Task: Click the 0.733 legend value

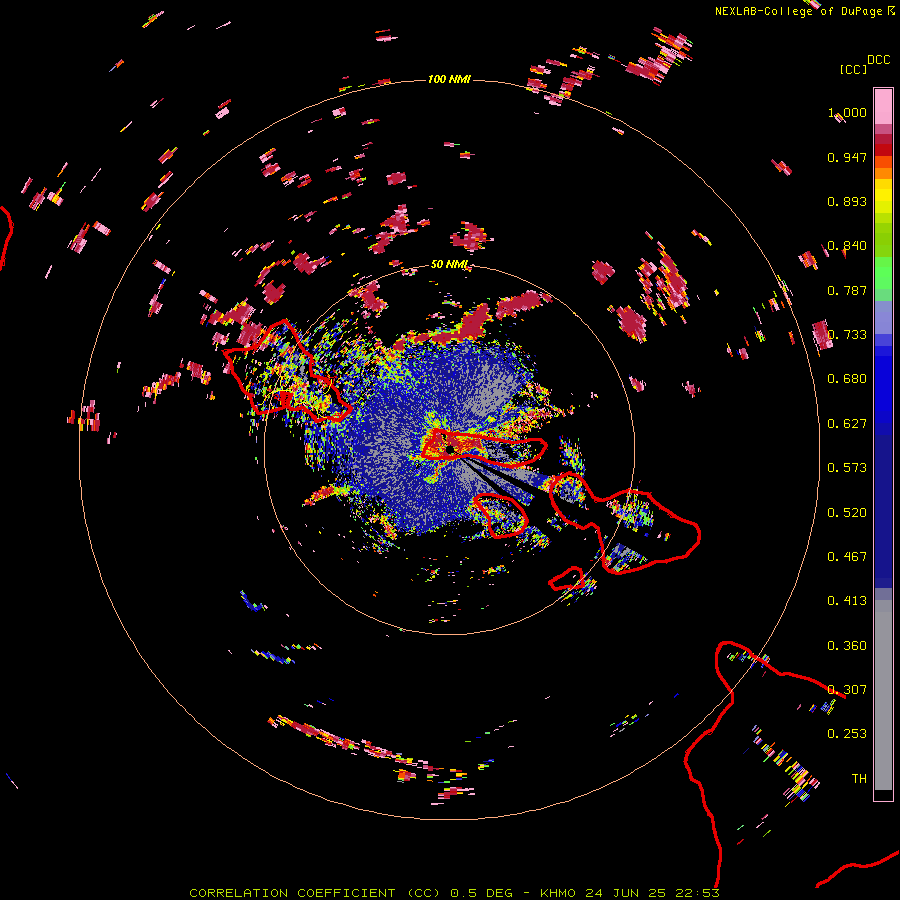Action: click(x=847, y=335)
